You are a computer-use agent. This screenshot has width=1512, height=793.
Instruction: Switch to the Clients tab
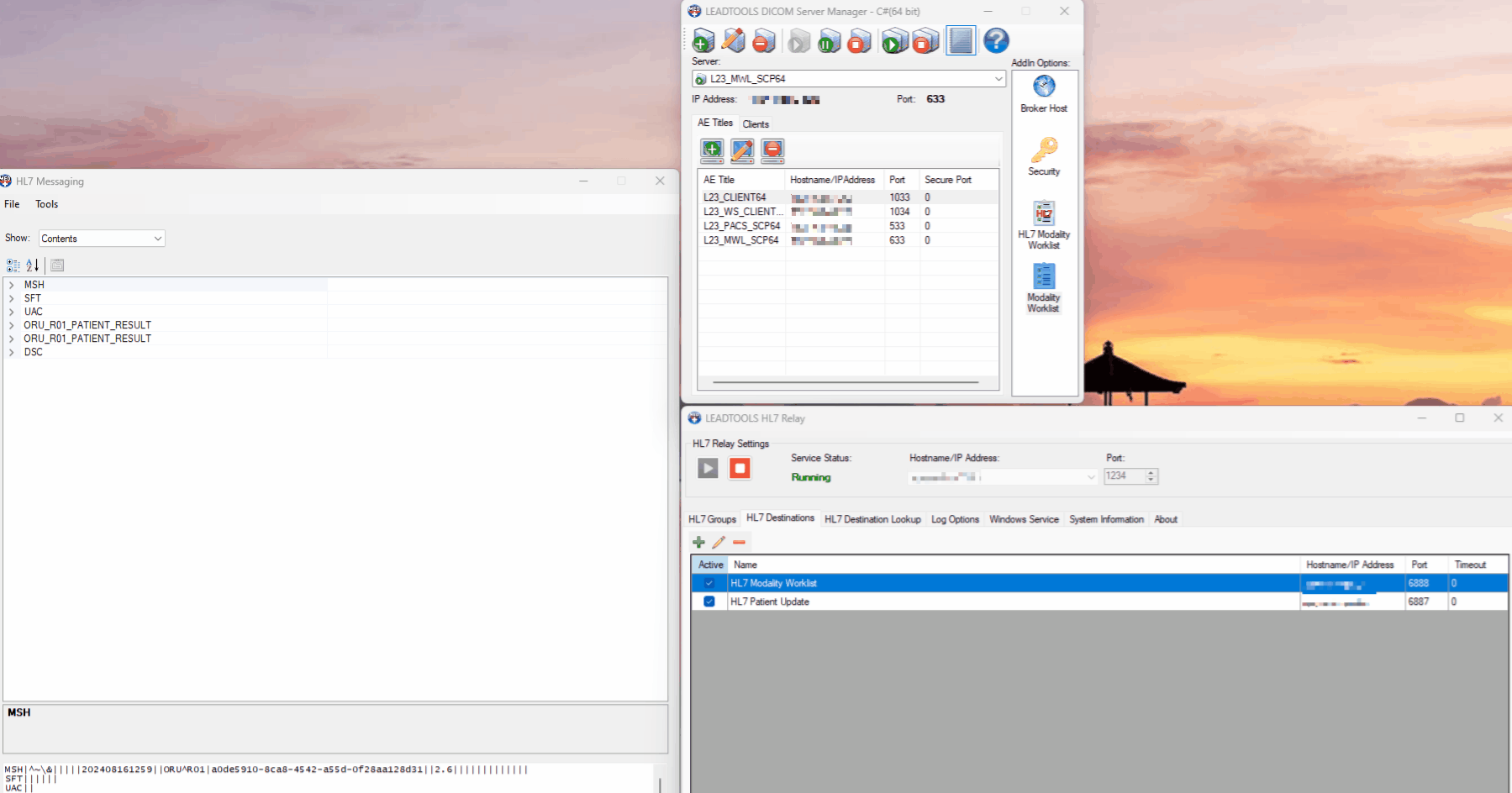pyautogui.click(x=756, y=124)
